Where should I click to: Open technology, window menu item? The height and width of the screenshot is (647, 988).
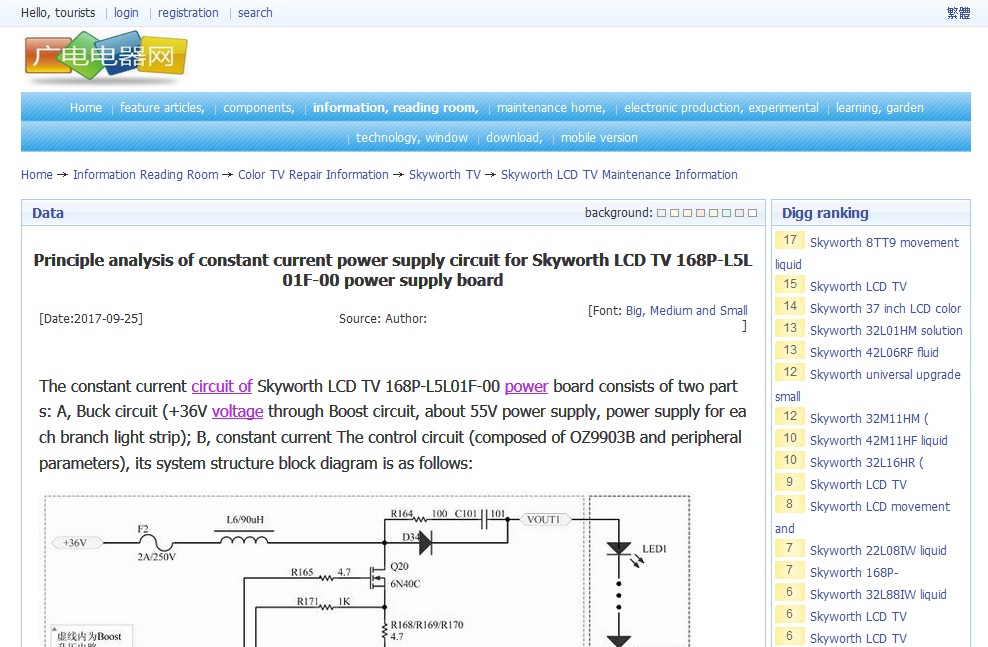[x=411, y=137]
